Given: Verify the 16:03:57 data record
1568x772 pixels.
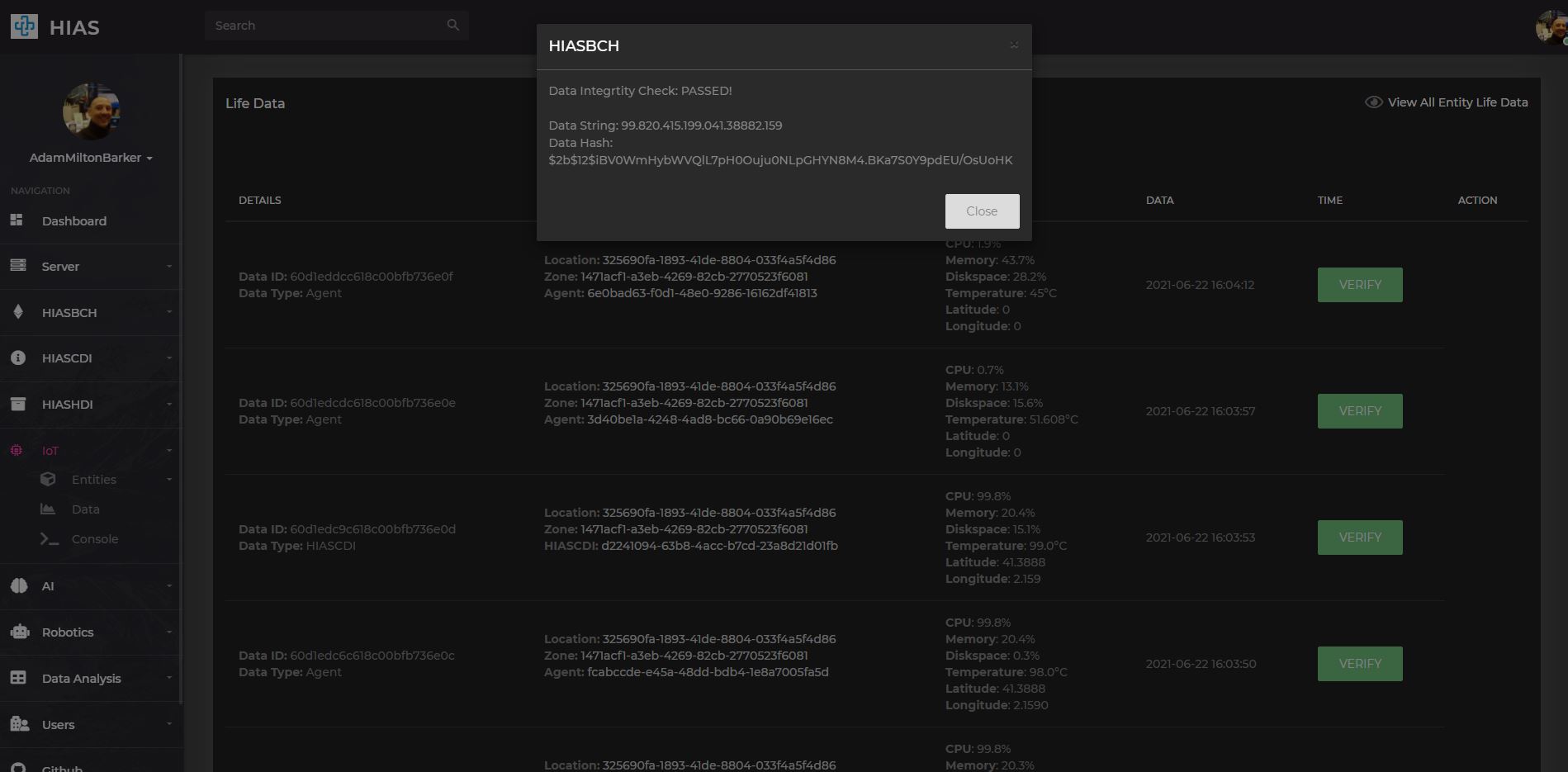Looking at the screenshot, I should point(1359,411).
